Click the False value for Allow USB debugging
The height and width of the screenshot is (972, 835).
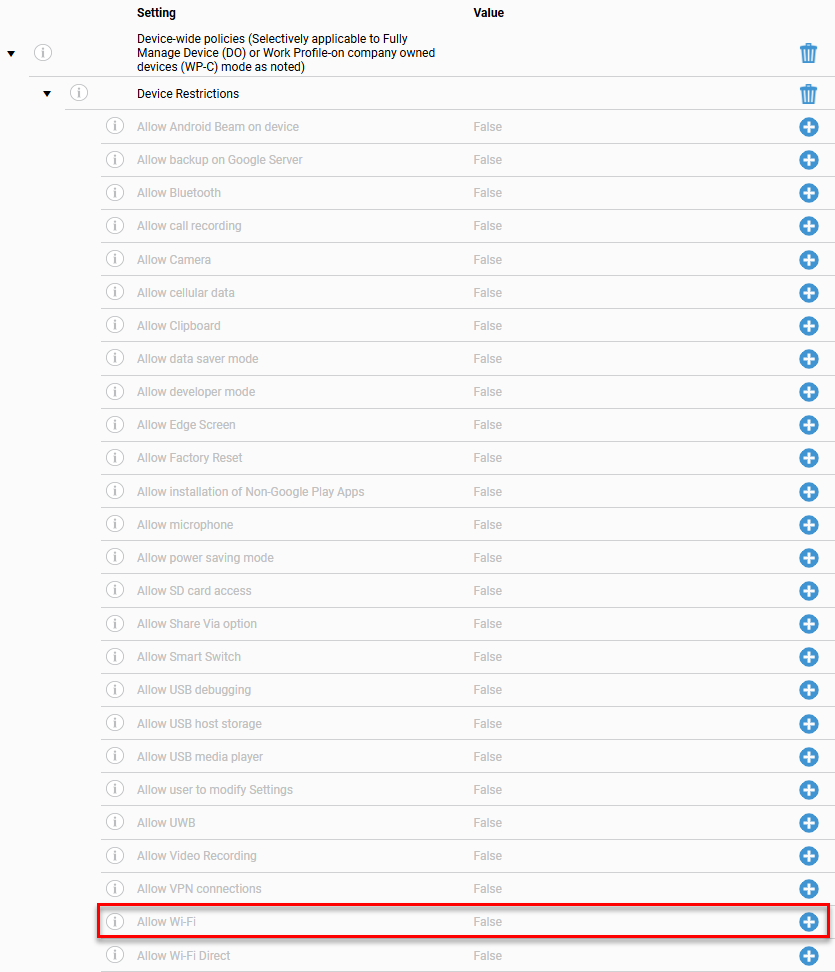tap(487, 690)
